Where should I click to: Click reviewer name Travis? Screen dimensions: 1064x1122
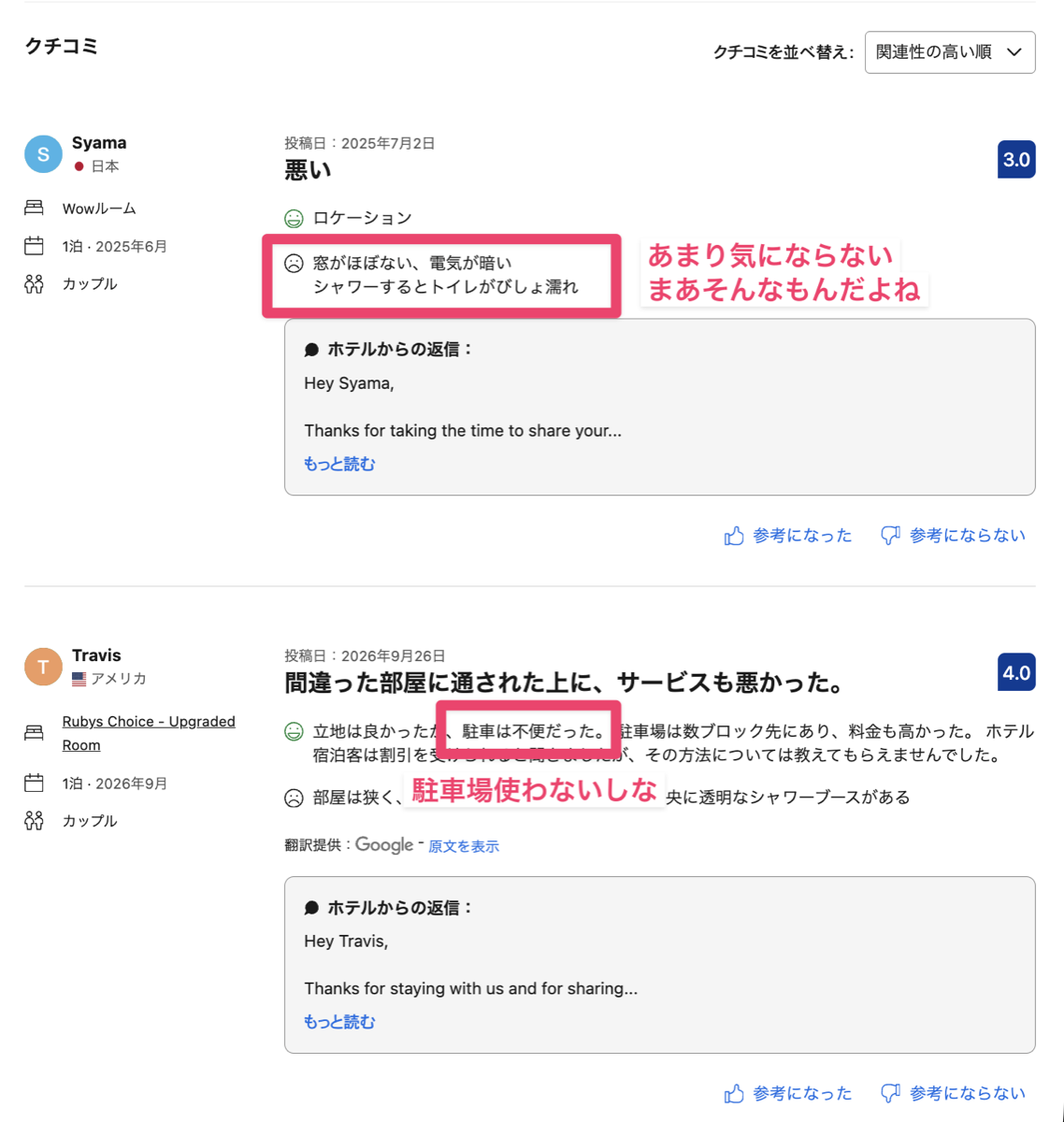[96, 655]
